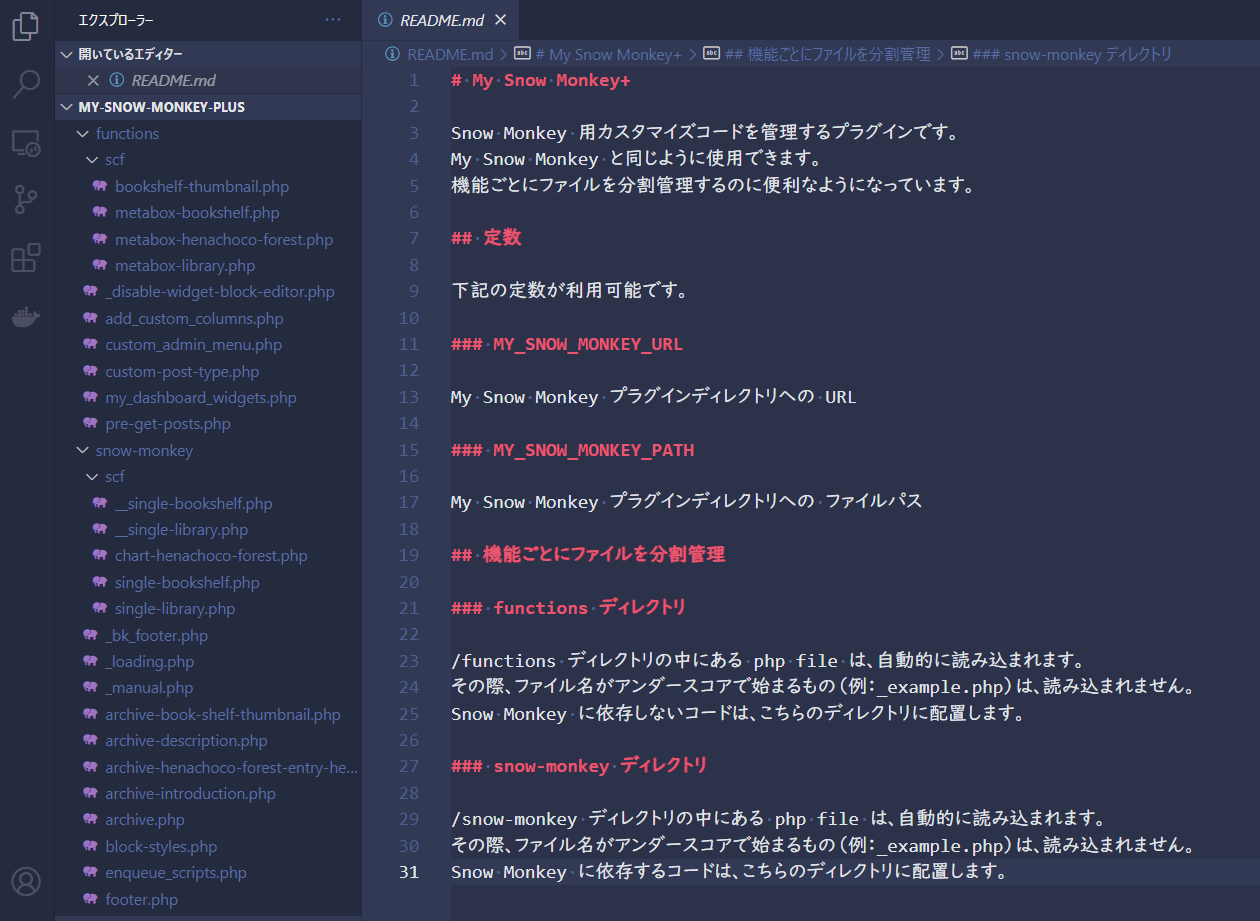Click the '## 定数' heading line
1260x921 pixels.
(486, 238)
